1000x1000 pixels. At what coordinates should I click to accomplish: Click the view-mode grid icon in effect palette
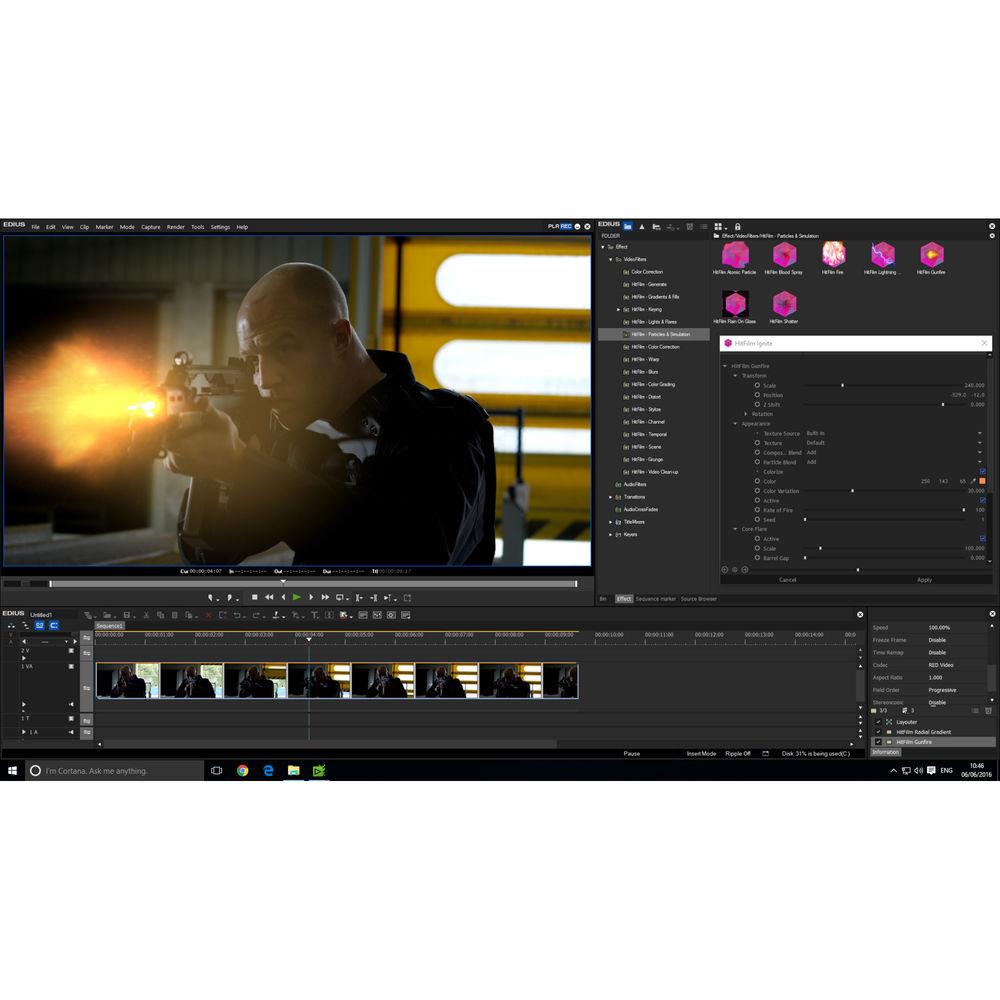pos(716,225)
